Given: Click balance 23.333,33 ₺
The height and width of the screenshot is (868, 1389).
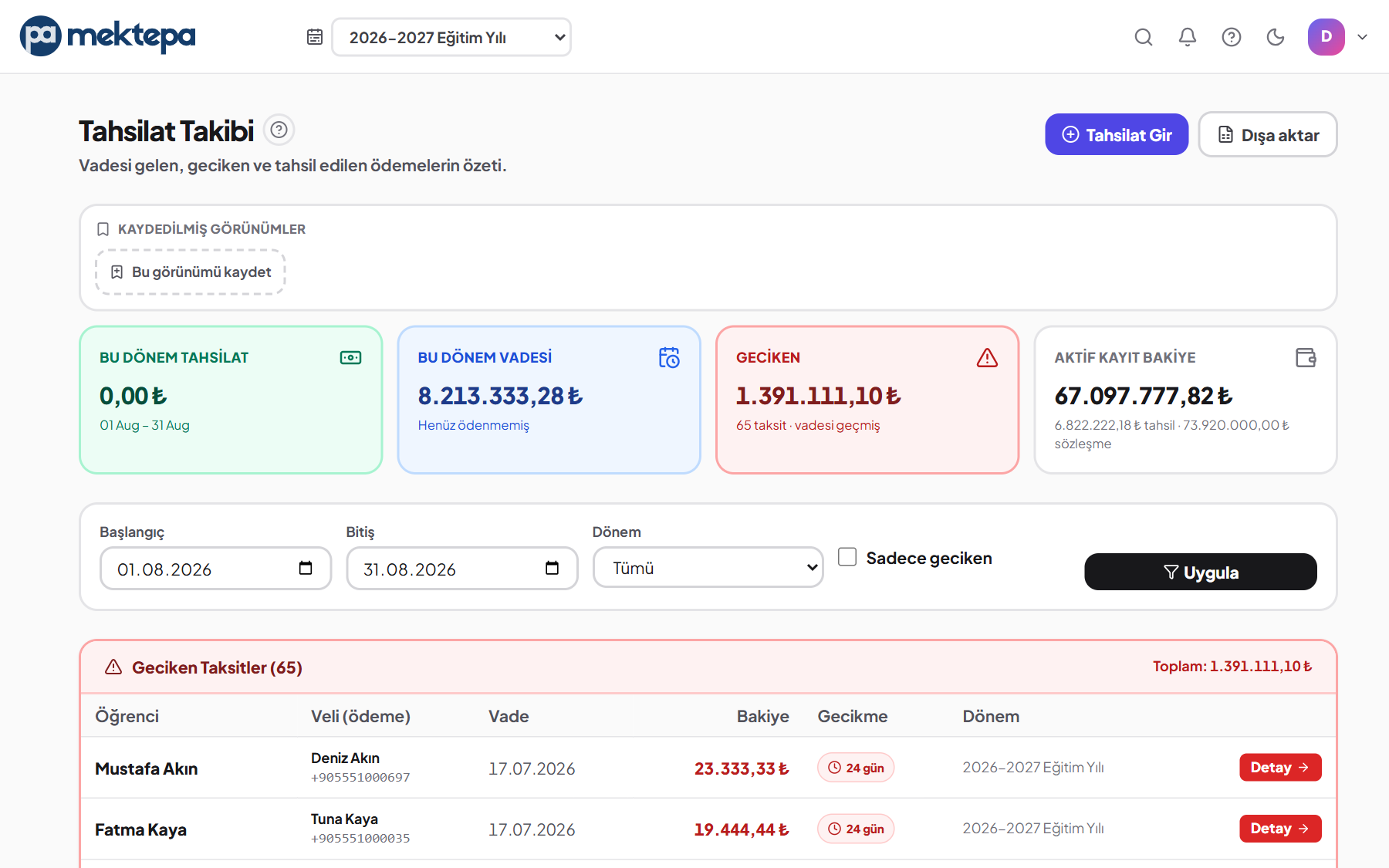Looking at the screenshot, I should coord(742,768).
